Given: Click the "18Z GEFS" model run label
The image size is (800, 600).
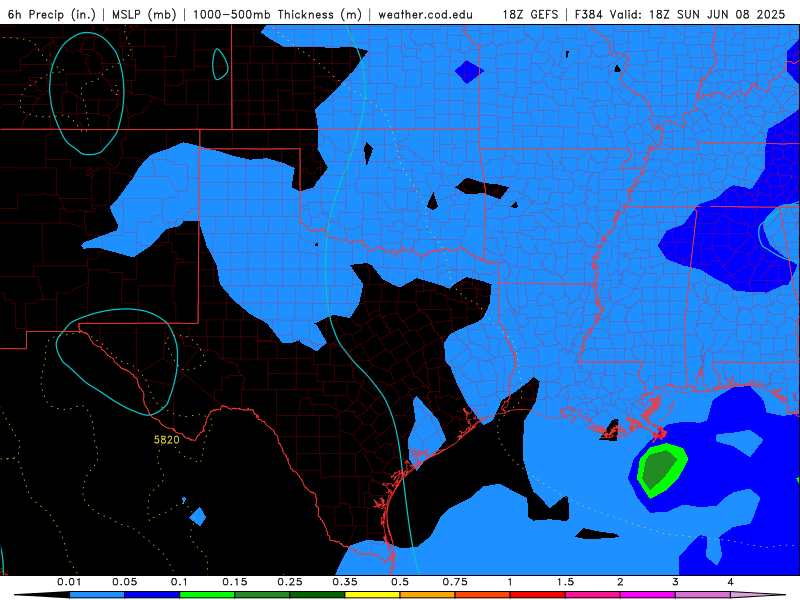Looking at the screenshot, I should (x=530, y=14).
